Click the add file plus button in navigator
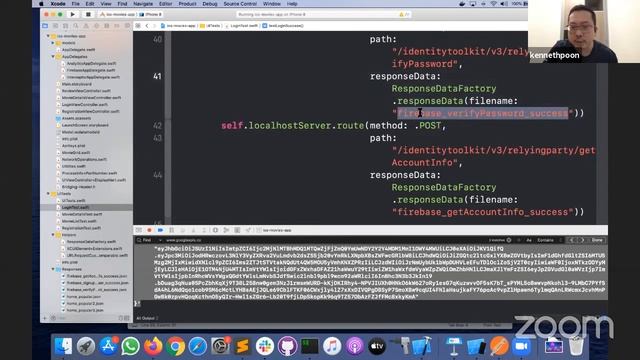The height and width of the screenshot is (360, 640). [45, 318]
